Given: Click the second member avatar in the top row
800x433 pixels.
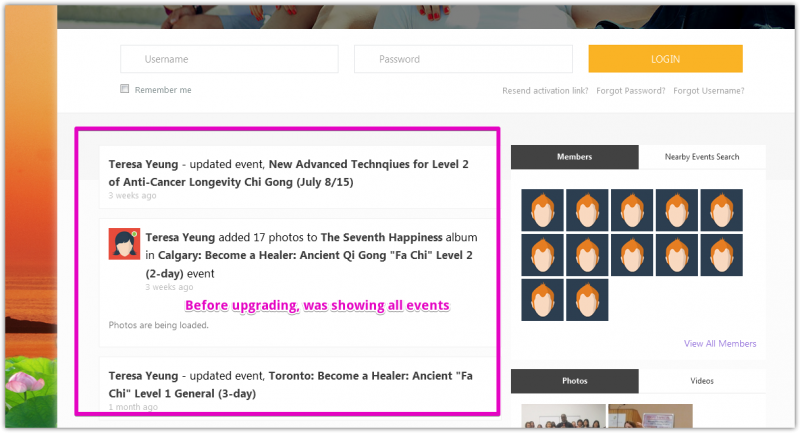Looking at the screenshot, I should (x=587, y=210).
